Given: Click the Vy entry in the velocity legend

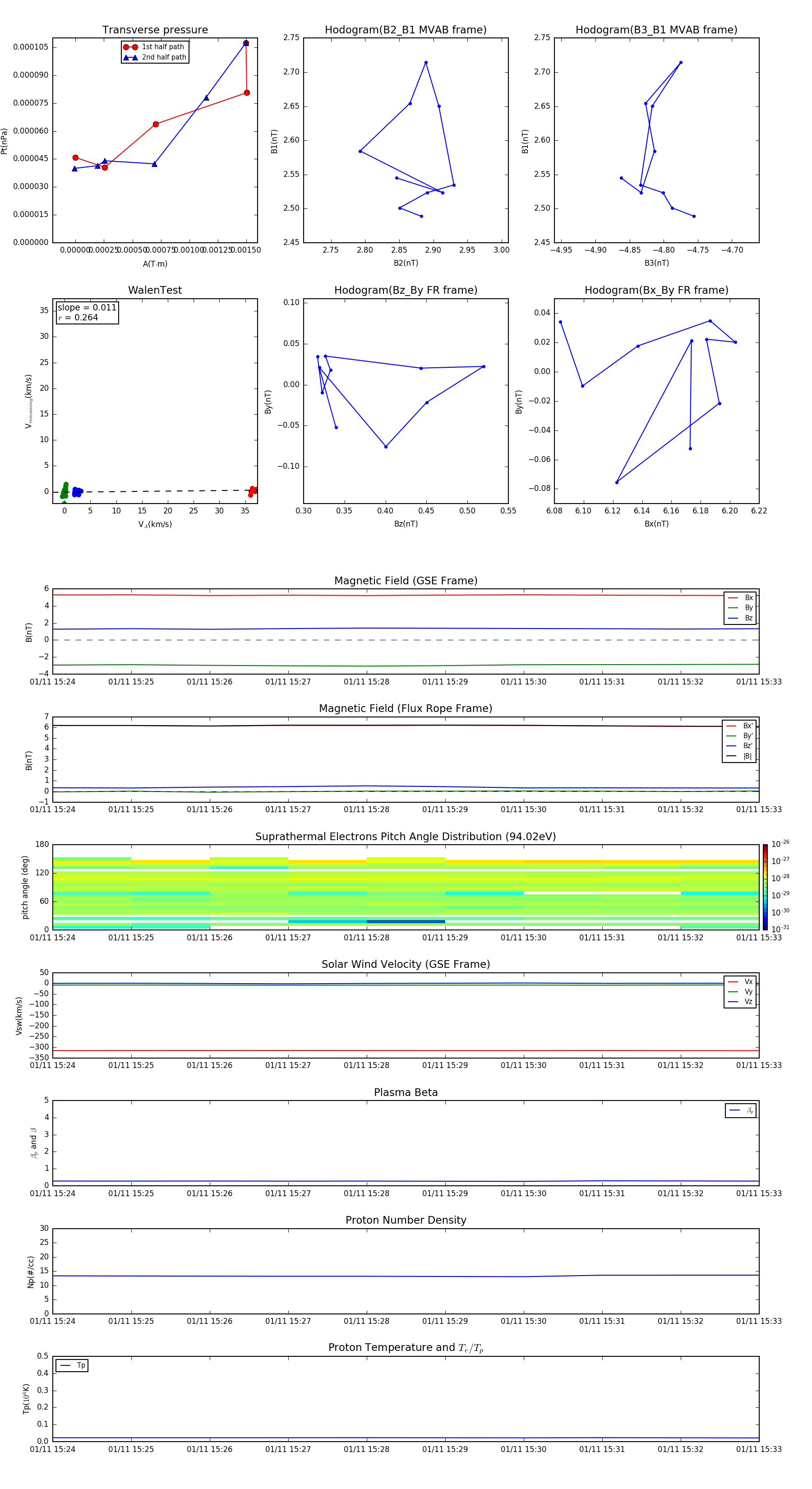Looking at the screenshot, I should tap(740, 991).
